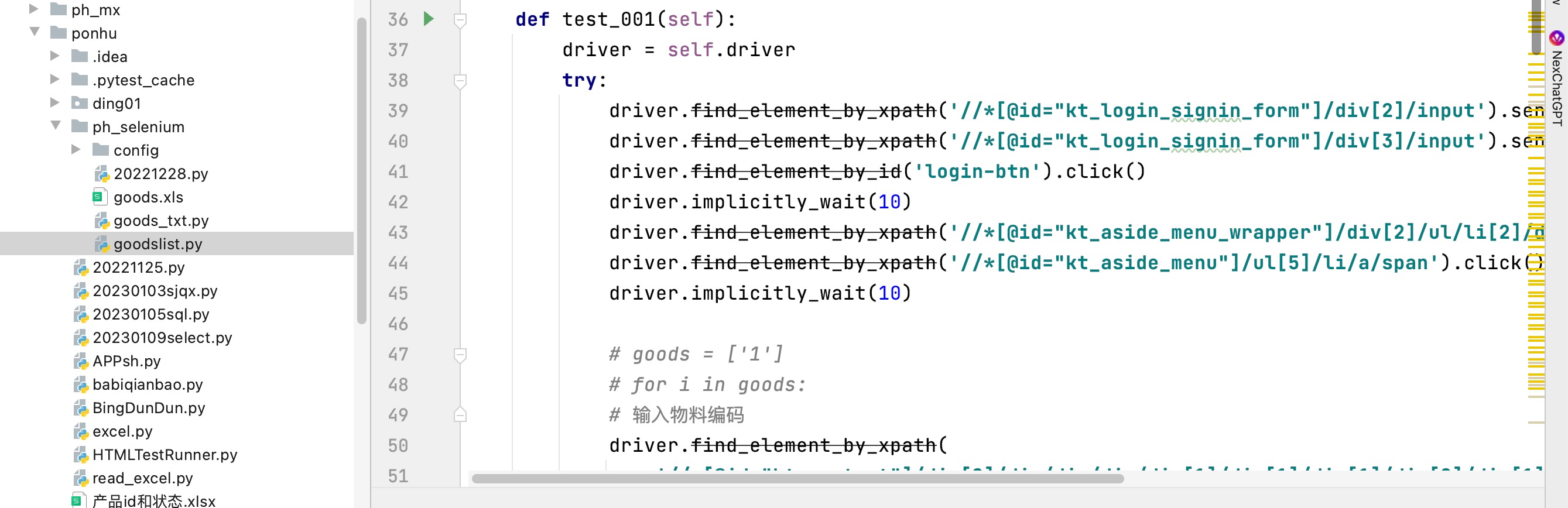
Task: Expand the ding01 folder
Action: [55, 102]
